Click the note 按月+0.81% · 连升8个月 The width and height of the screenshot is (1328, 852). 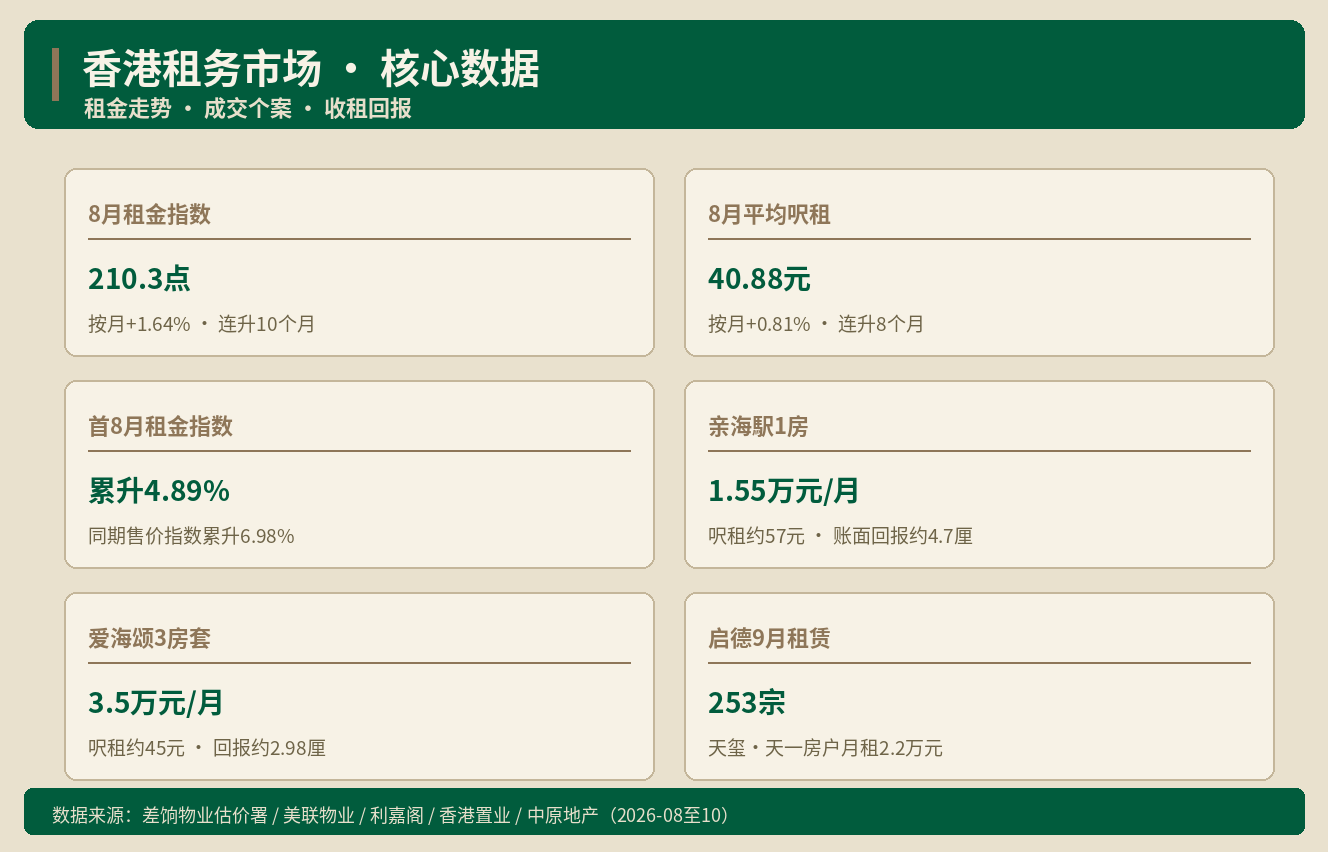click(x=816, y=324)
